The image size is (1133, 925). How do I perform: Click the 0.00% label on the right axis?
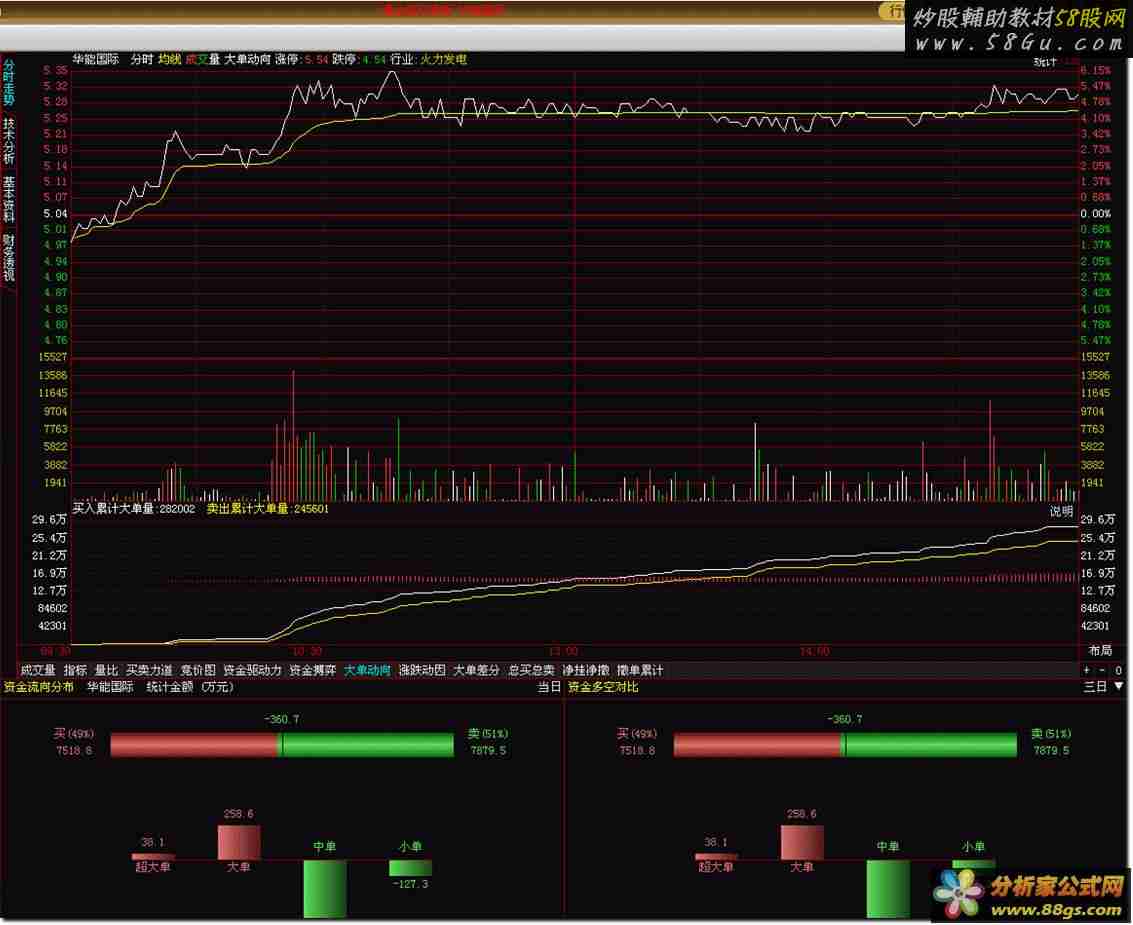(x=1095, y=213)
